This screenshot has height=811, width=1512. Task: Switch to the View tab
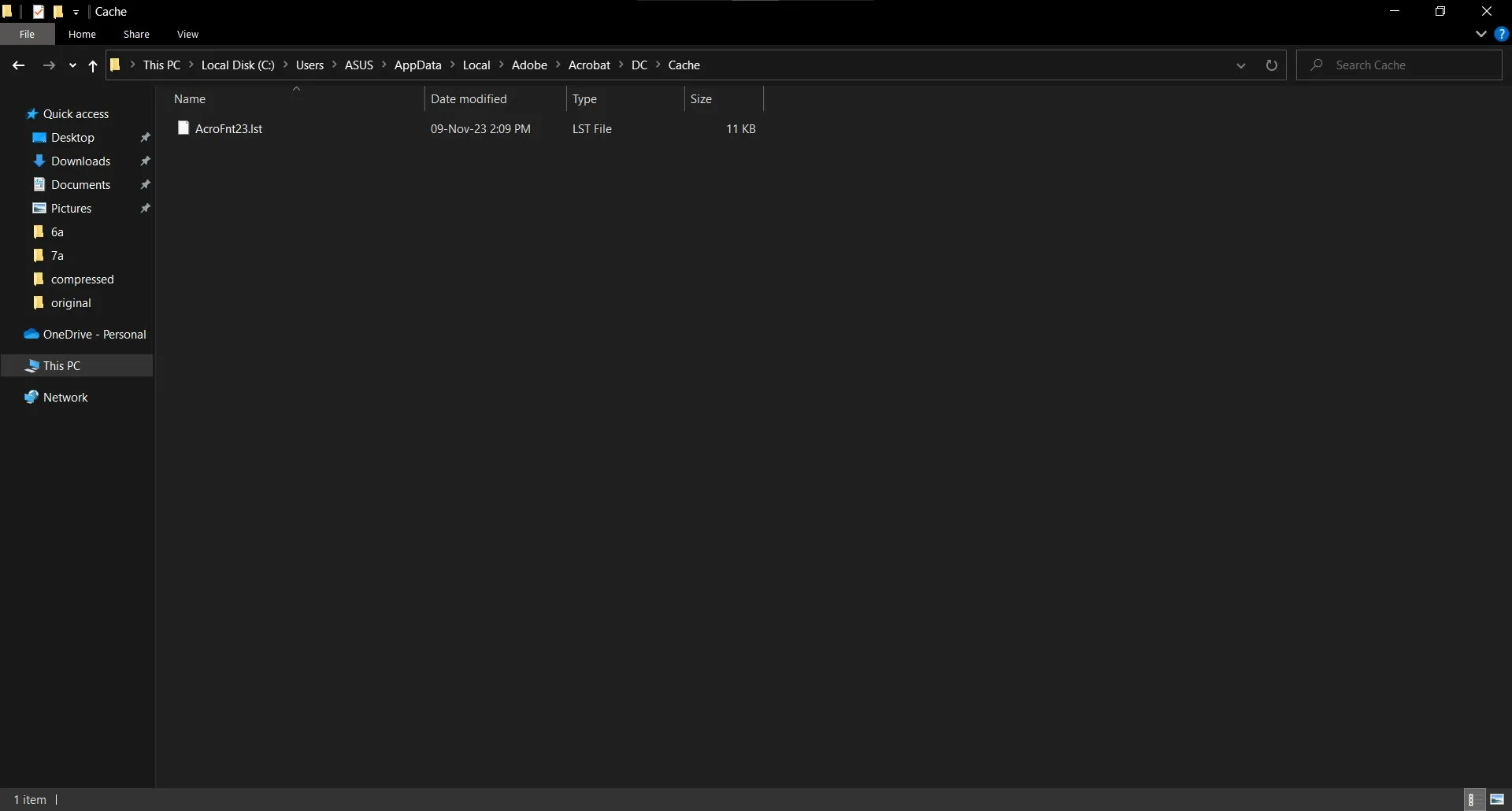pos(187,34)
